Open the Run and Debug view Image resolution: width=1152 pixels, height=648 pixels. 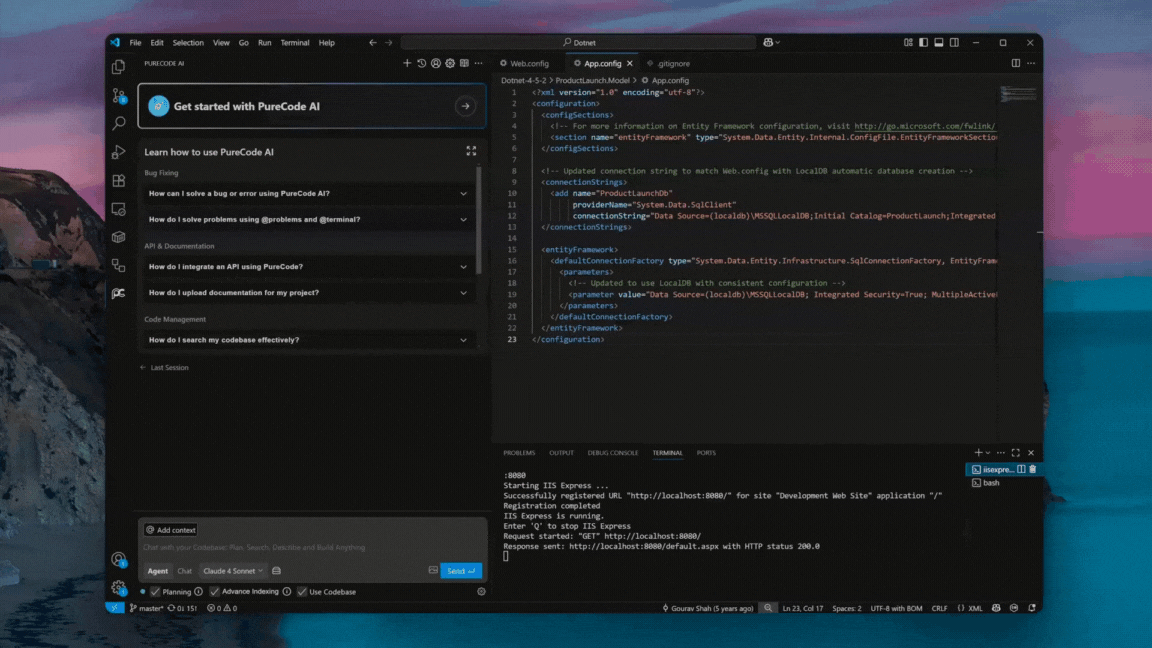pos(118,152)
